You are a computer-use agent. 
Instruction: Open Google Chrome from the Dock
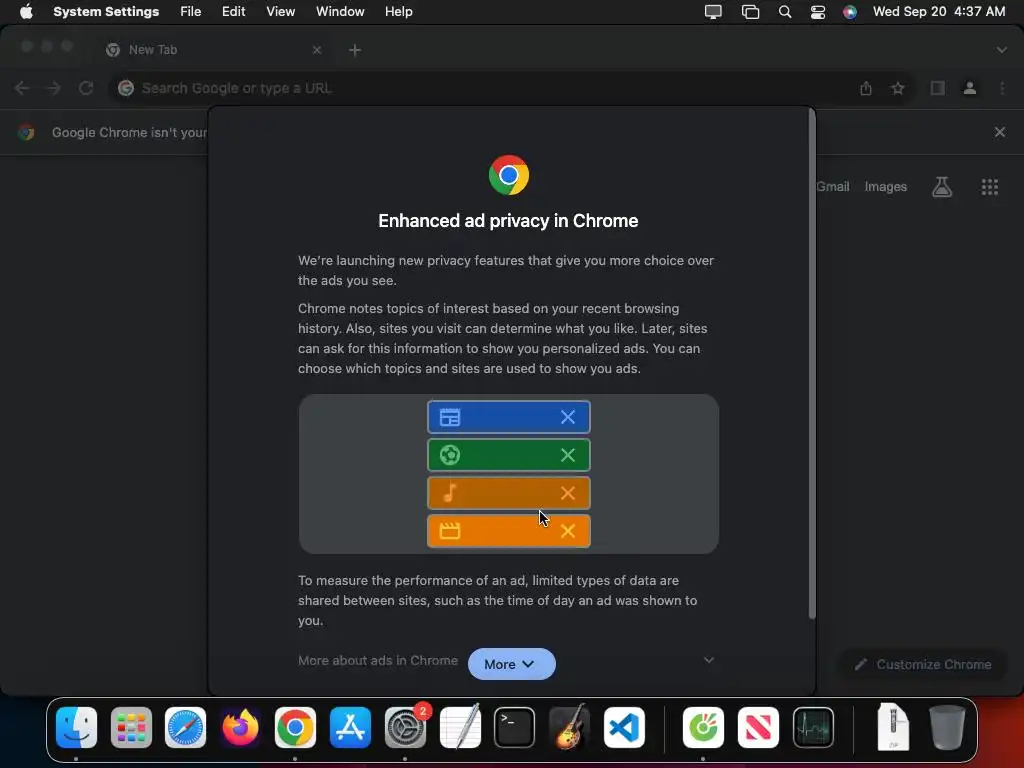[x=295, y=727]
